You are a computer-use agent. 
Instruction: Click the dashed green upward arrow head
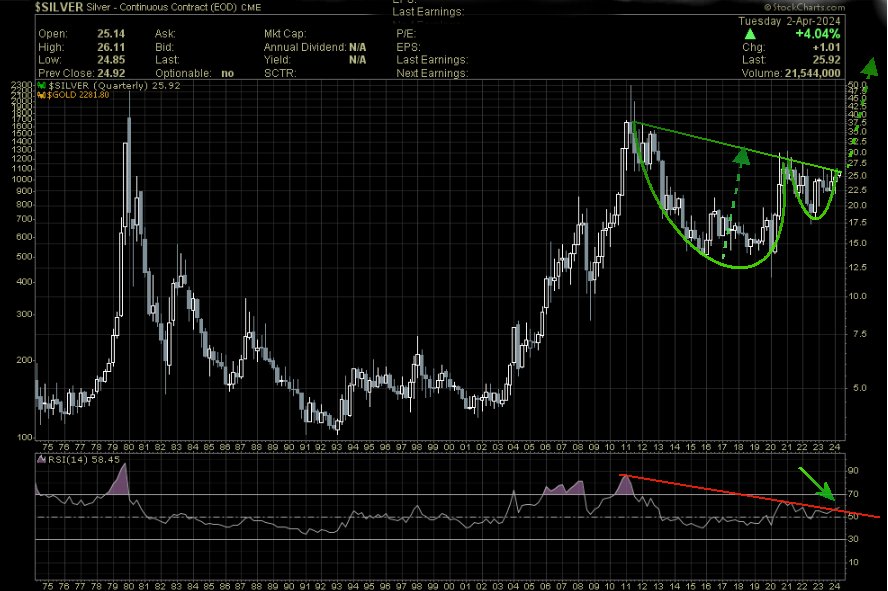pyautogui.click(x=743, y=155)
